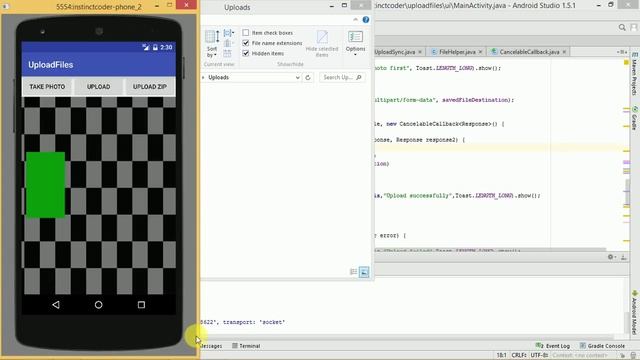Close the UploadSync.java tab
Image resolution: width=640 pixels, height=360 pixels.
pos(420,52)
